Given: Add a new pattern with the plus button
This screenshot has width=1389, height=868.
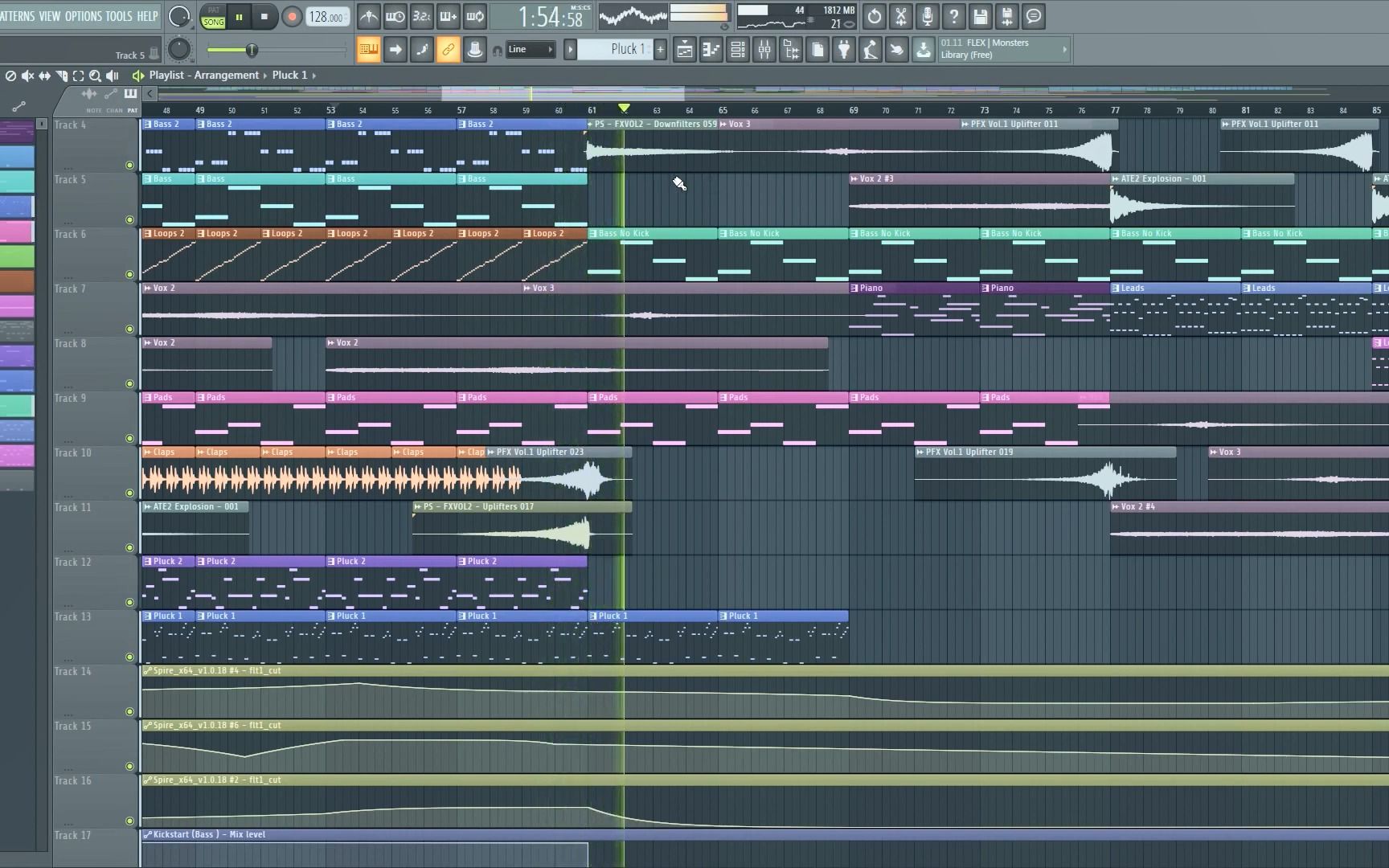Looking at the screenshot, I should pyautogui.click(x=660, y=50).
